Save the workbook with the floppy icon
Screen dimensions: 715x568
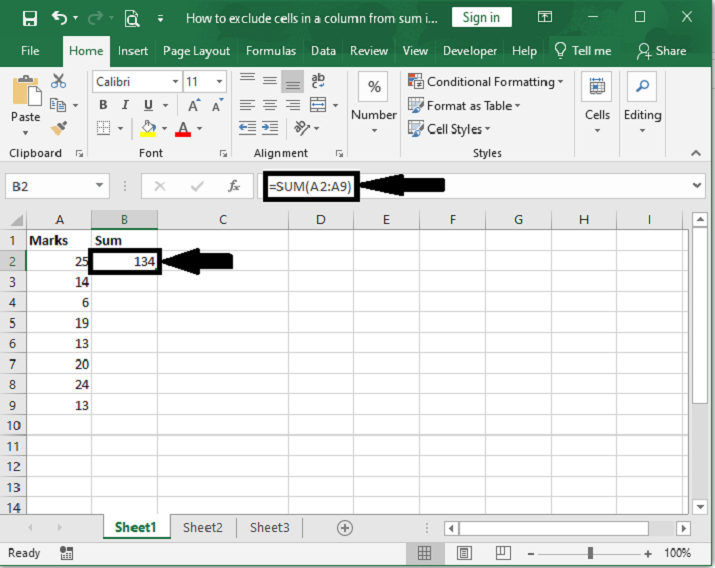pyautogui.click(x=30, y=18)
